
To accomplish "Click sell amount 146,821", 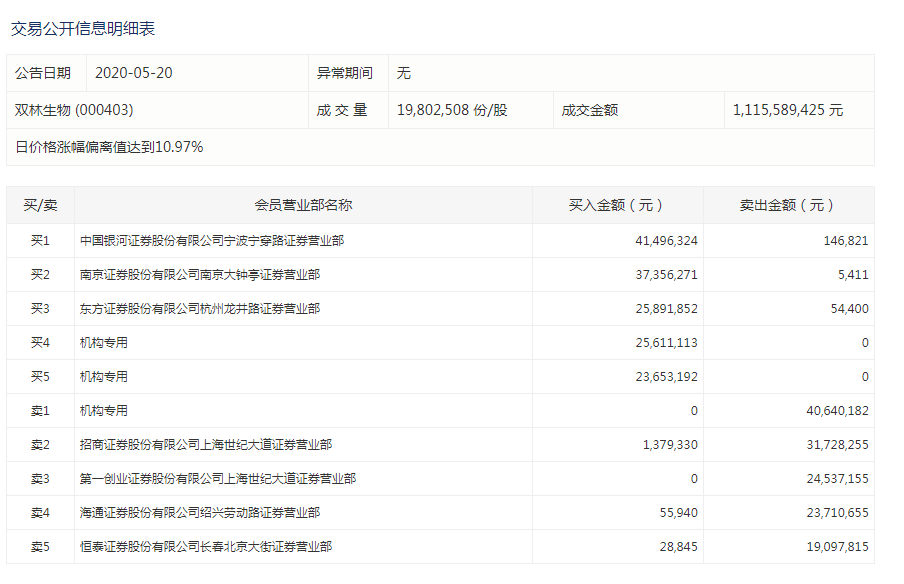I will [x=846, y=240].
